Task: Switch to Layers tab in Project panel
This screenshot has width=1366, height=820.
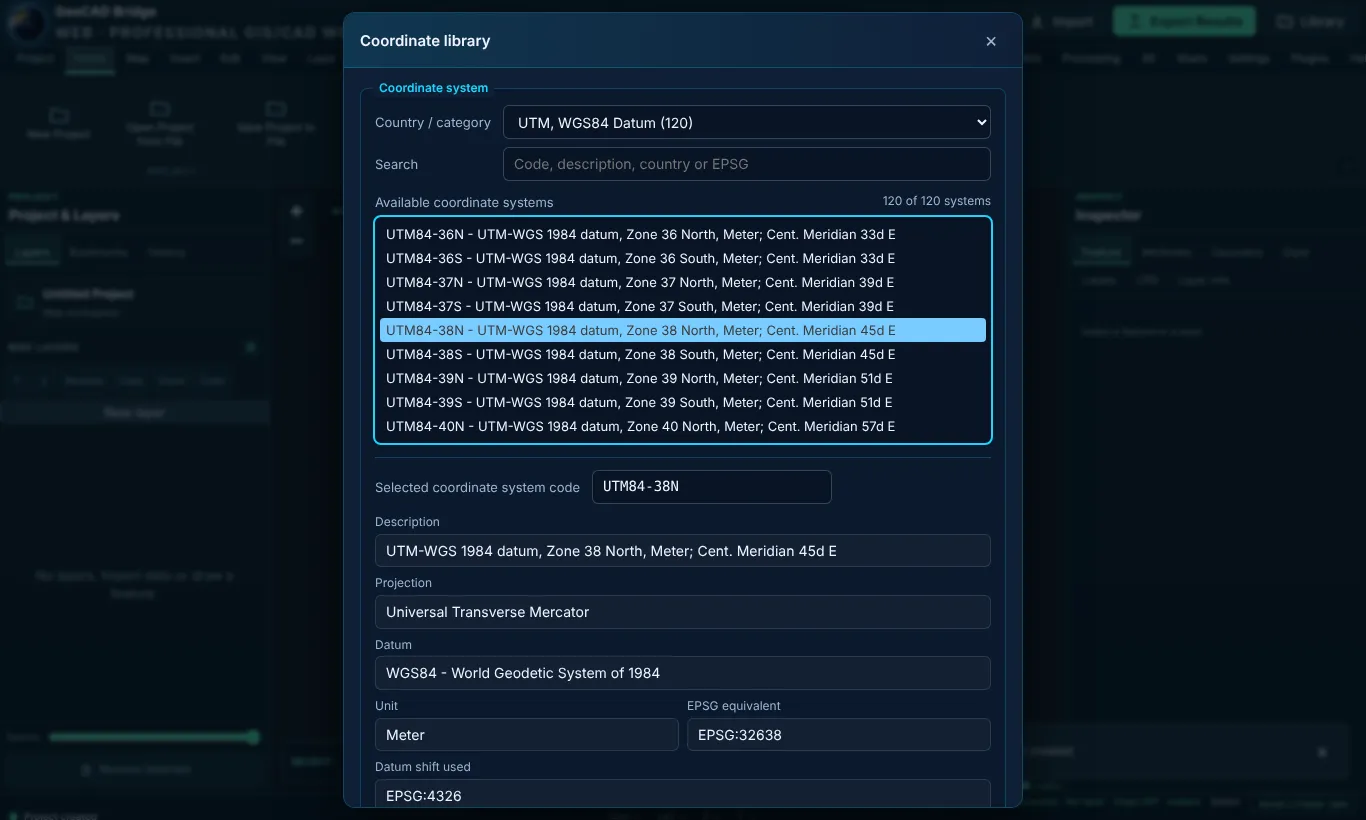Action: point(33,253)
